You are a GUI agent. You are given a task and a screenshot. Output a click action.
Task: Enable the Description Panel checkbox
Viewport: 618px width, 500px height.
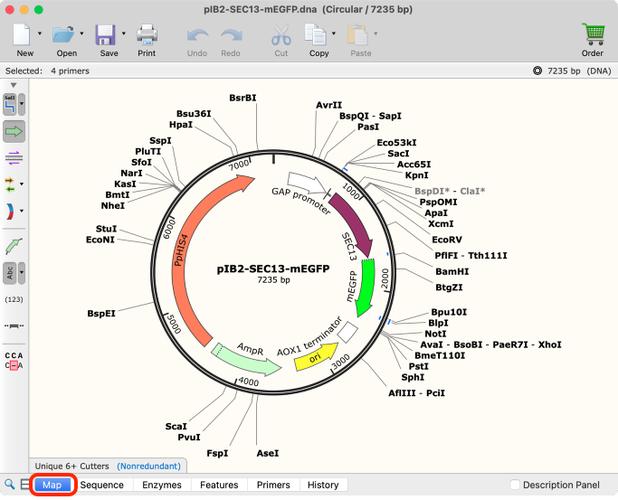(515, 484)
